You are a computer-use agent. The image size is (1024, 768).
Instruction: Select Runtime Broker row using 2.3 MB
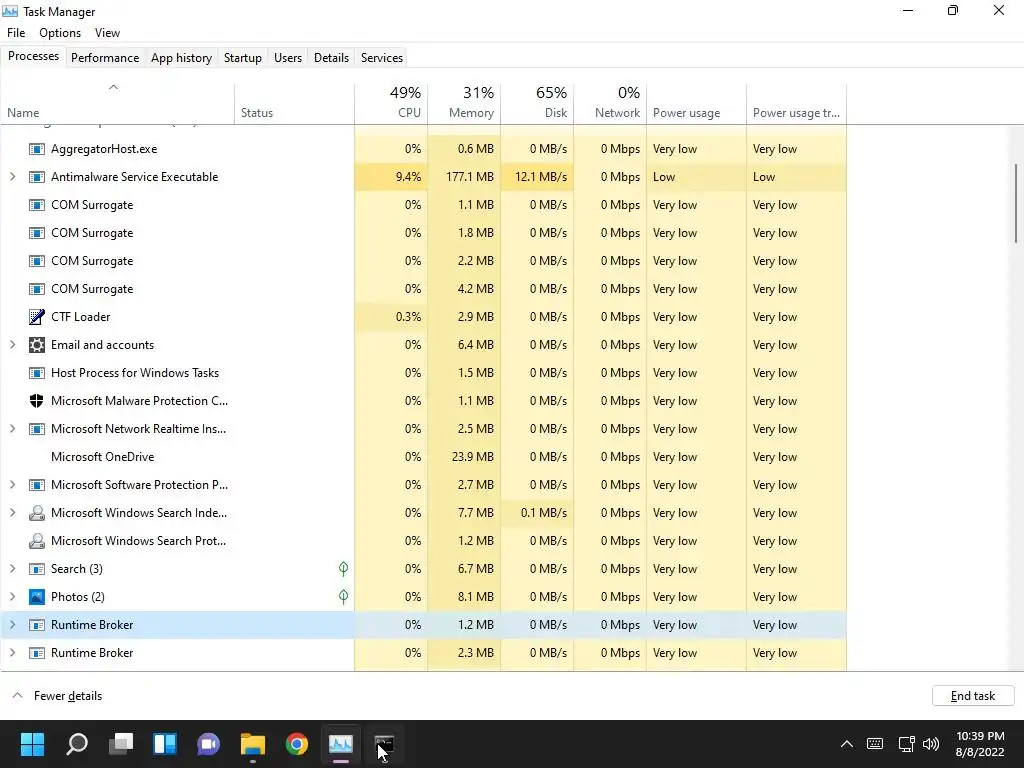coord(424,653)
